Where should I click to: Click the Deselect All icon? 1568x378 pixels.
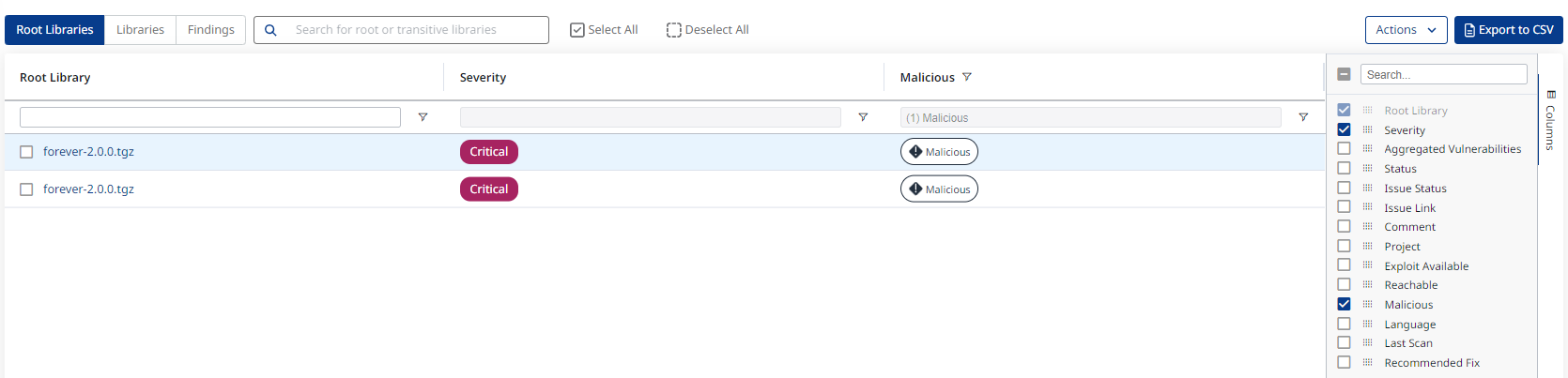[673, 30]
